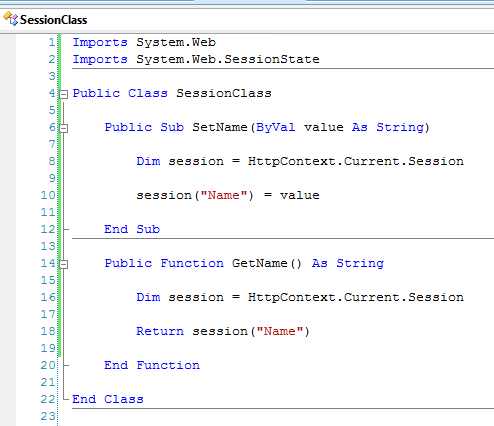Click the 'SessionClass' name on line 4
This screenshot has width=494, height=426.
click(x=224, y=93)
